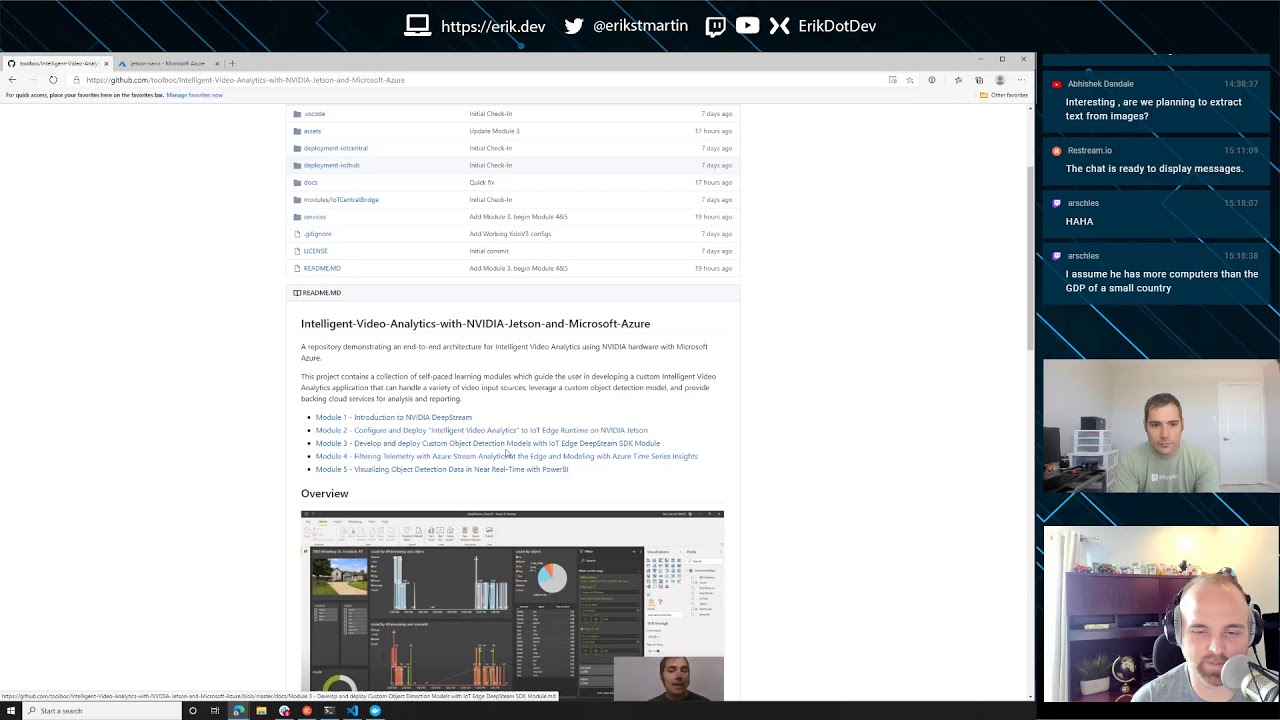Open the .gitignore file
The image size is (1280, 720).
(317, 234)
